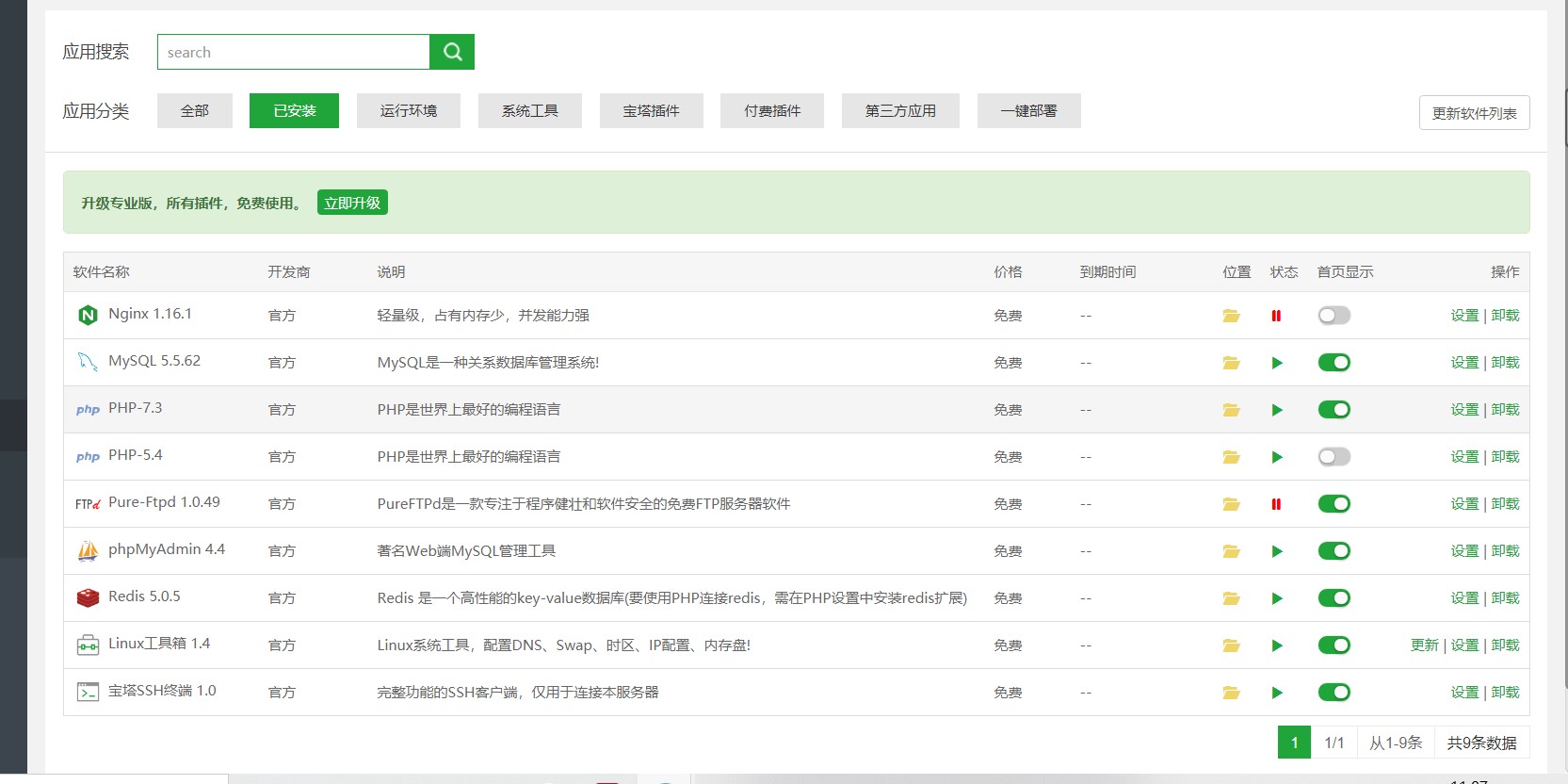
Task: Click the Redis red cube logo icon
Action: (88, 597)
